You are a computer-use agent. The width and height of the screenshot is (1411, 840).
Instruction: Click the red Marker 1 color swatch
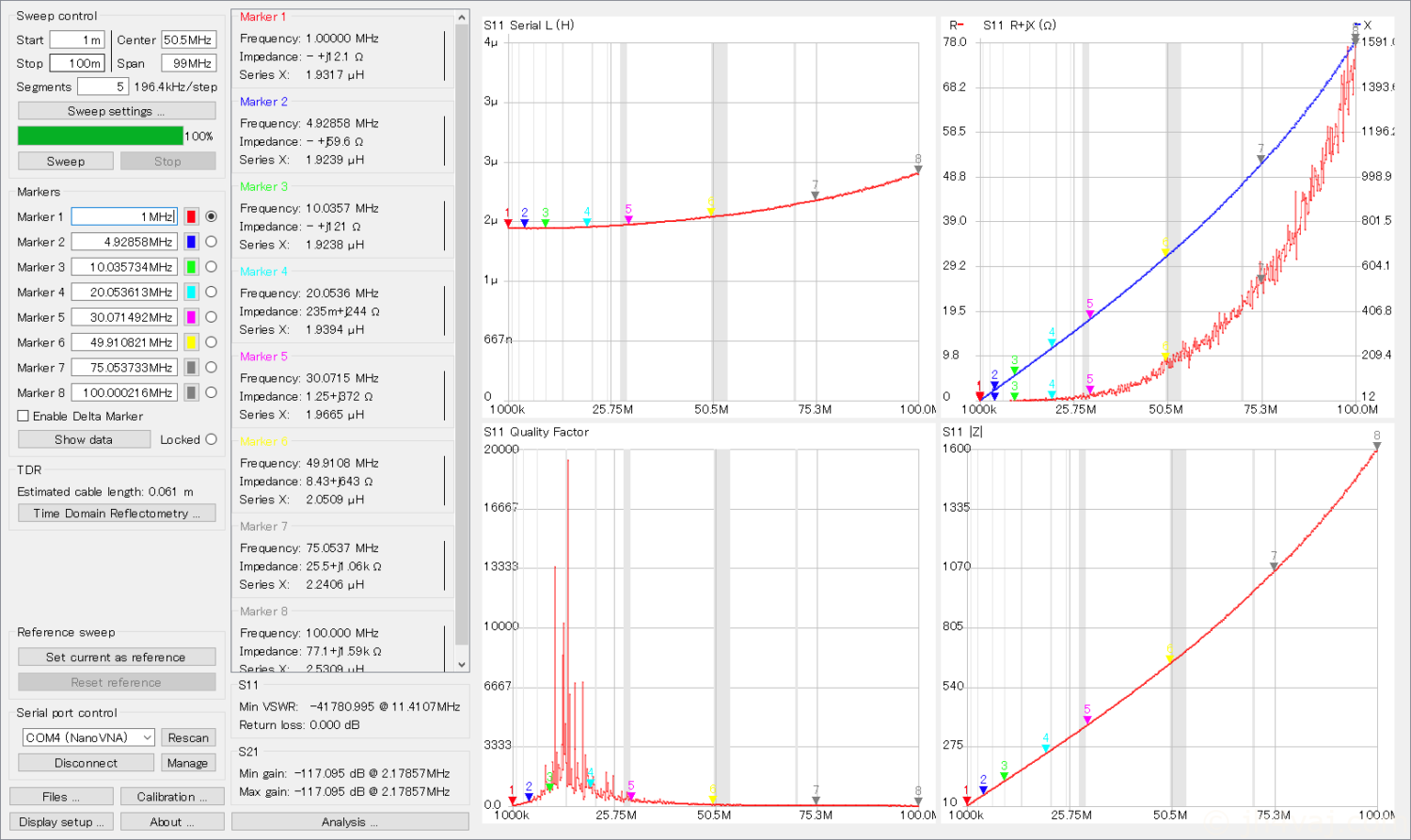[191, 216]
